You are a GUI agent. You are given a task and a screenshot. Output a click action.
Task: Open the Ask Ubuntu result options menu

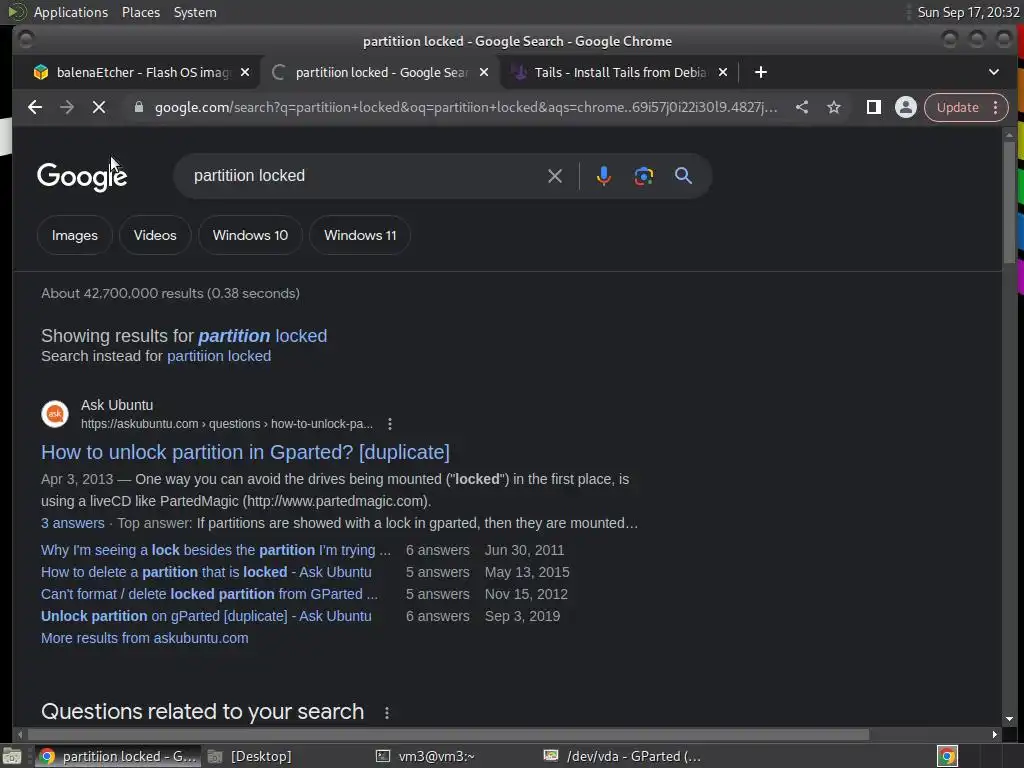390,424
